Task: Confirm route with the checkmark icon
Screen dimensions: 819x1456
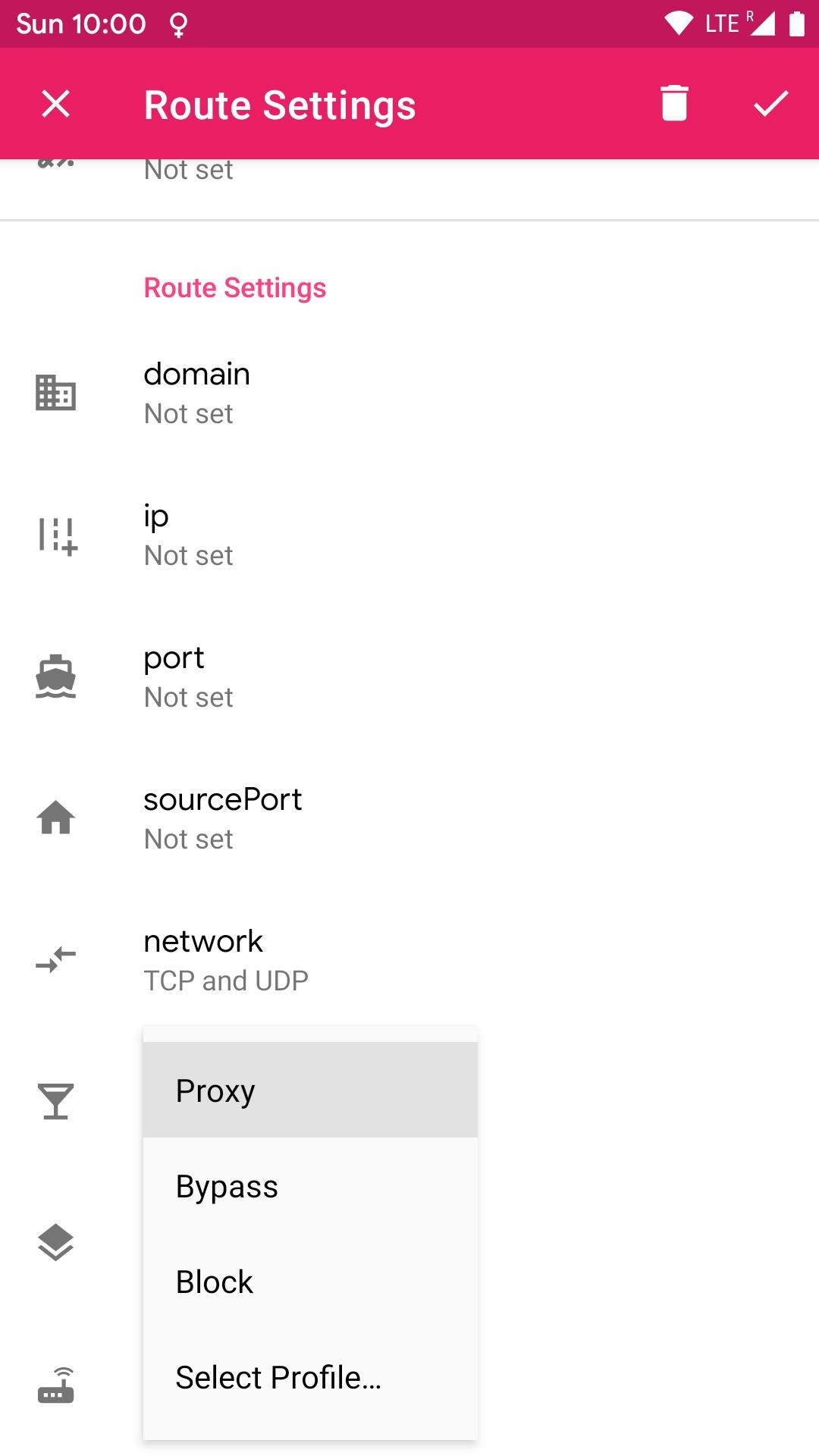Action: coord(770,103)
